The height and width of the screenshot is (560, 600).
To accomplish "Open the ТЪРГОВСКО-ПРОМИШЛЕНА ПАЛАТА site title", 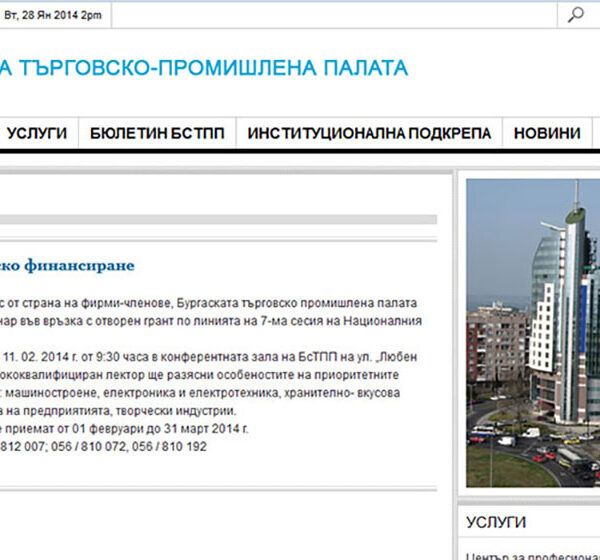I will click(204, 68).
